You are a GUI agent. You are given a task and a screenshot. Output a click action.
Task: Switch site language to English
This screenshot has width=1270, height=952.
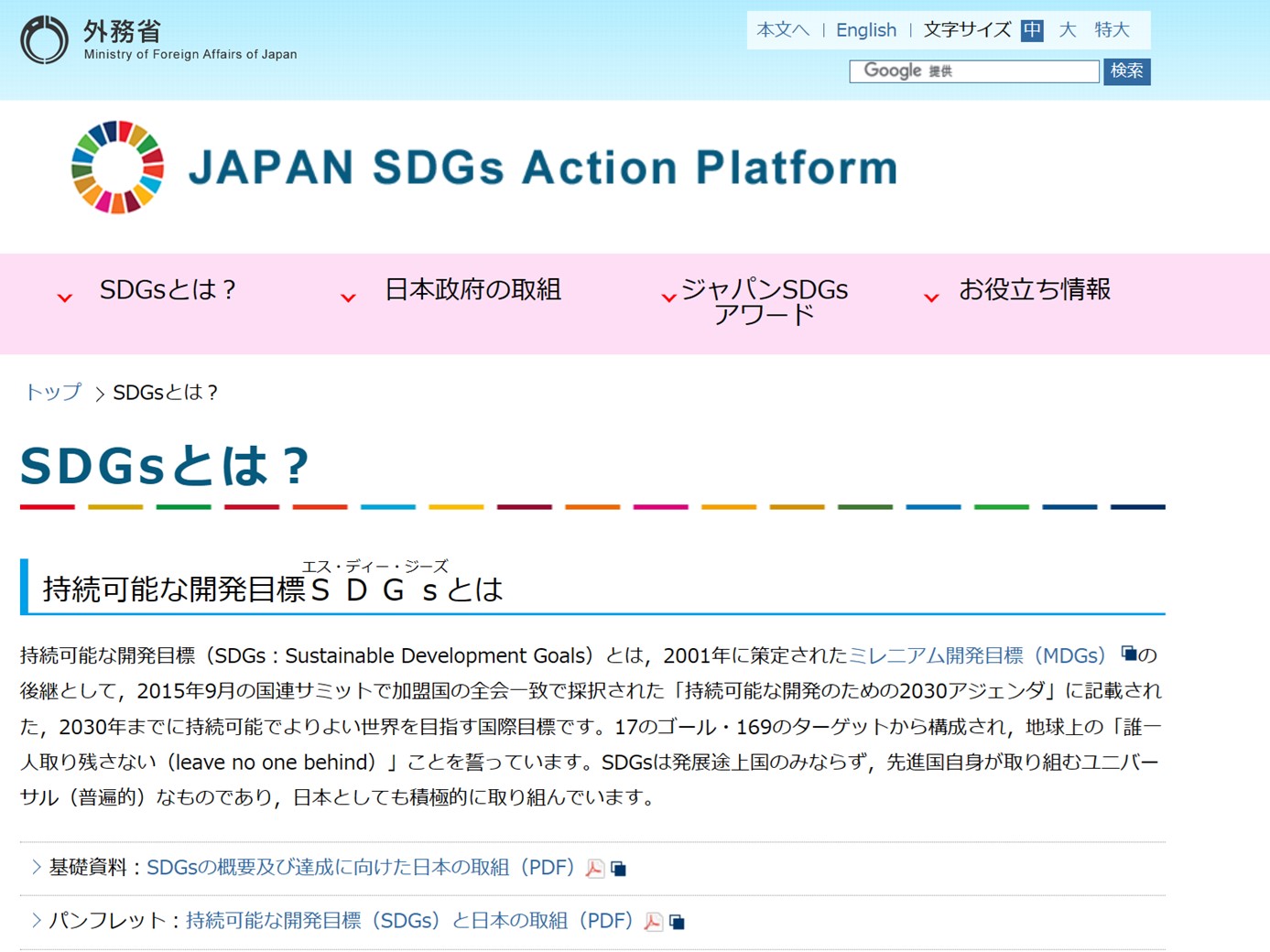(x=865, y=30)
